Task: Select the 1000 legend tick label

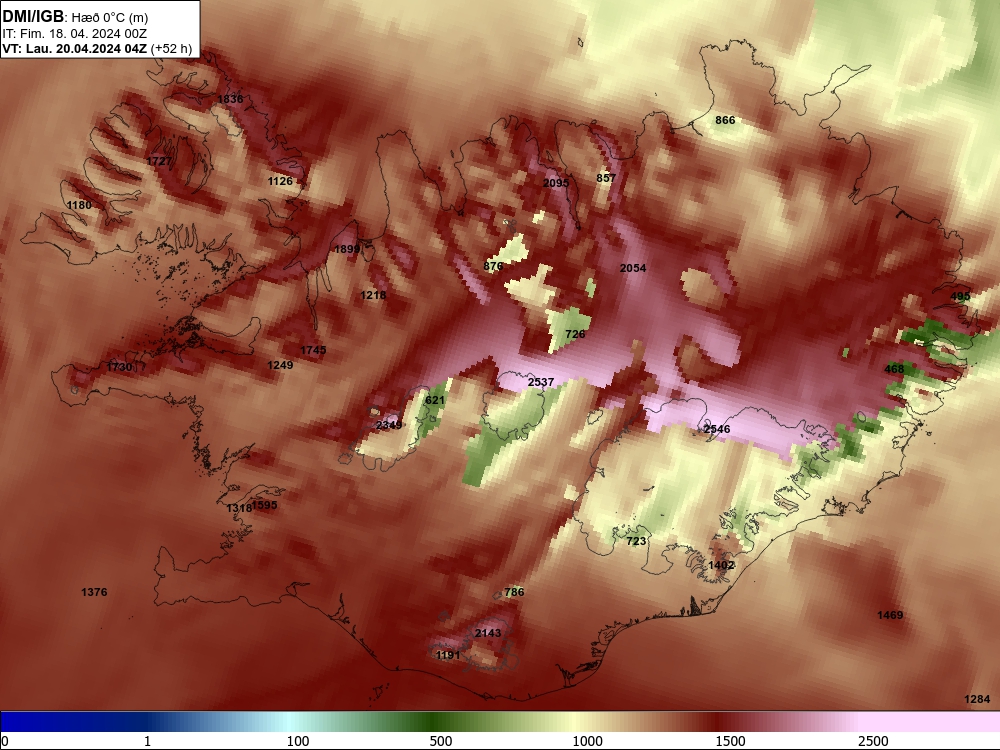Action: pyautogui.click(x=587, y=741)
